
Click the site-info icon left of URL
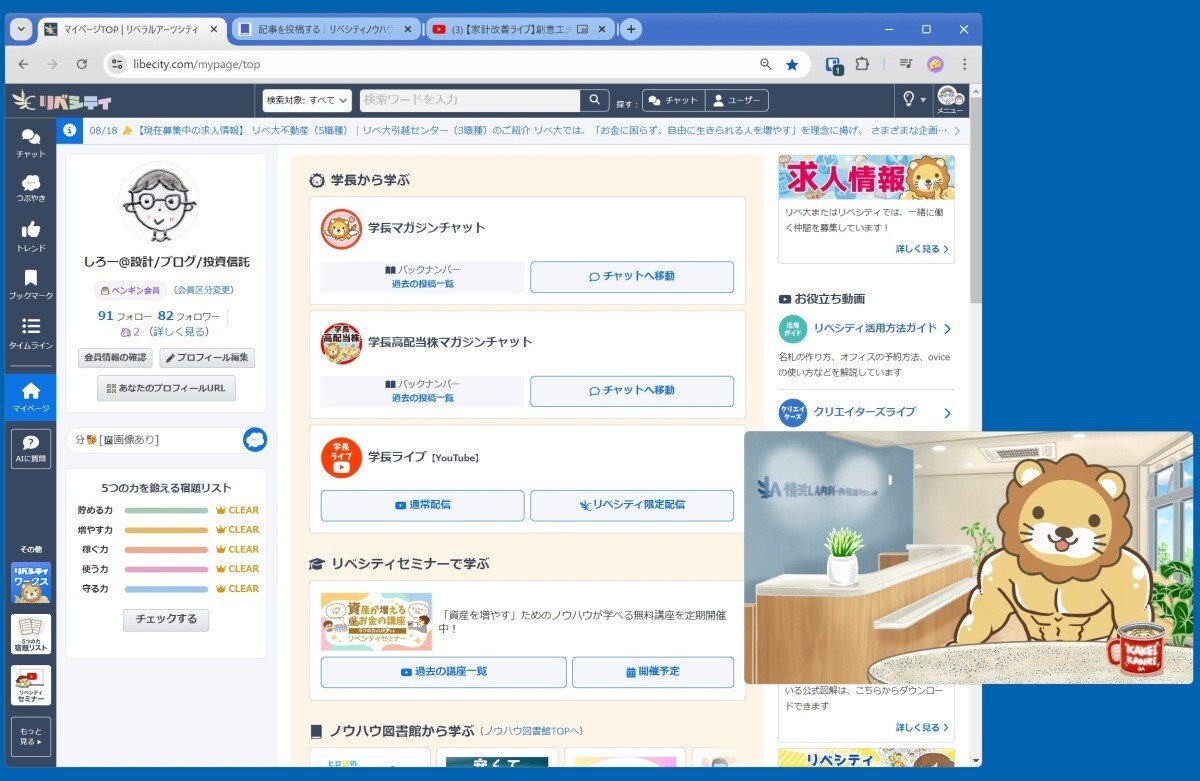[115, 64]
